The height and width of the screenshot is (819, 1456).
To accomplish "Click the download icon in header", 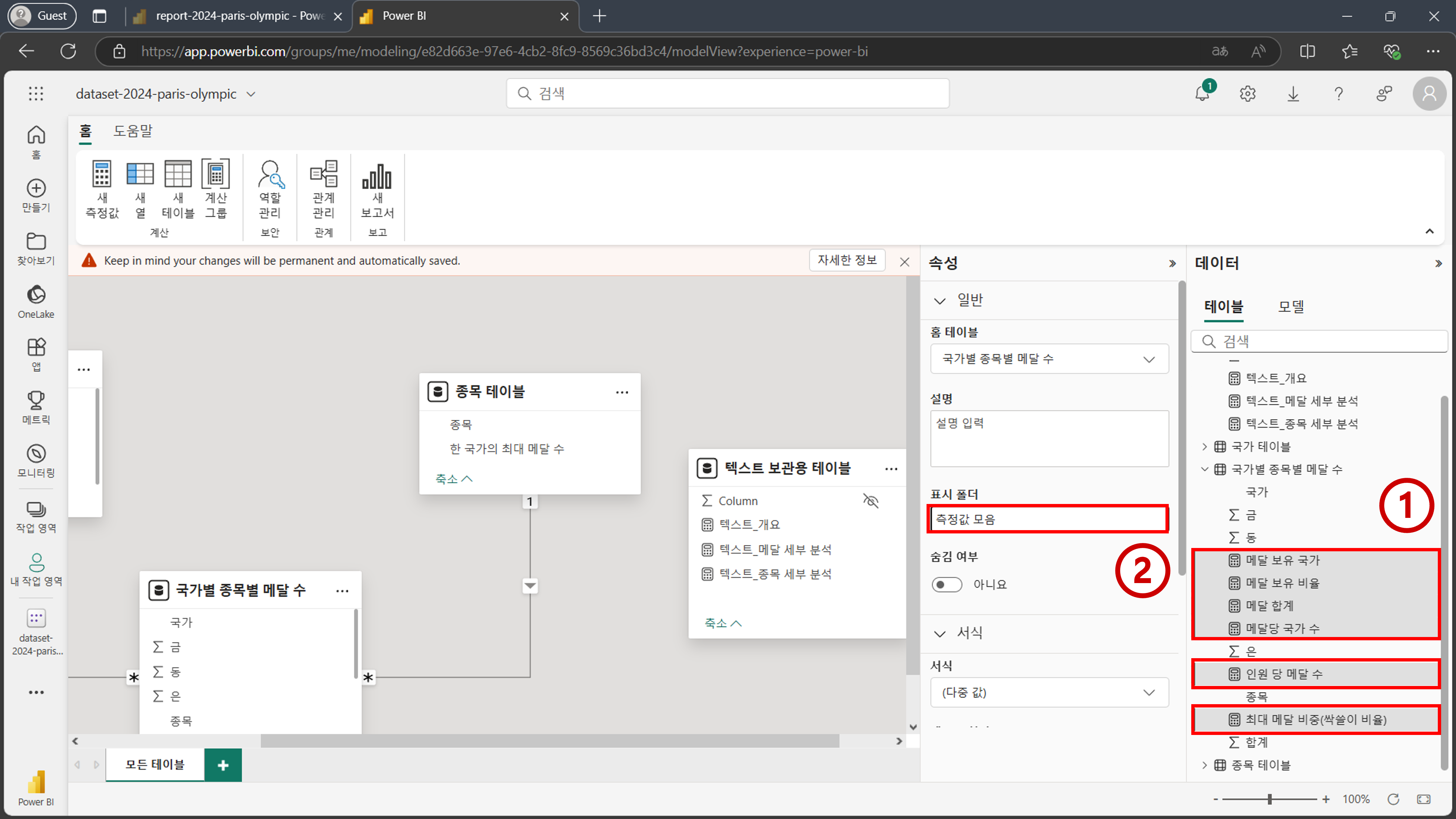I will 1293,94.
